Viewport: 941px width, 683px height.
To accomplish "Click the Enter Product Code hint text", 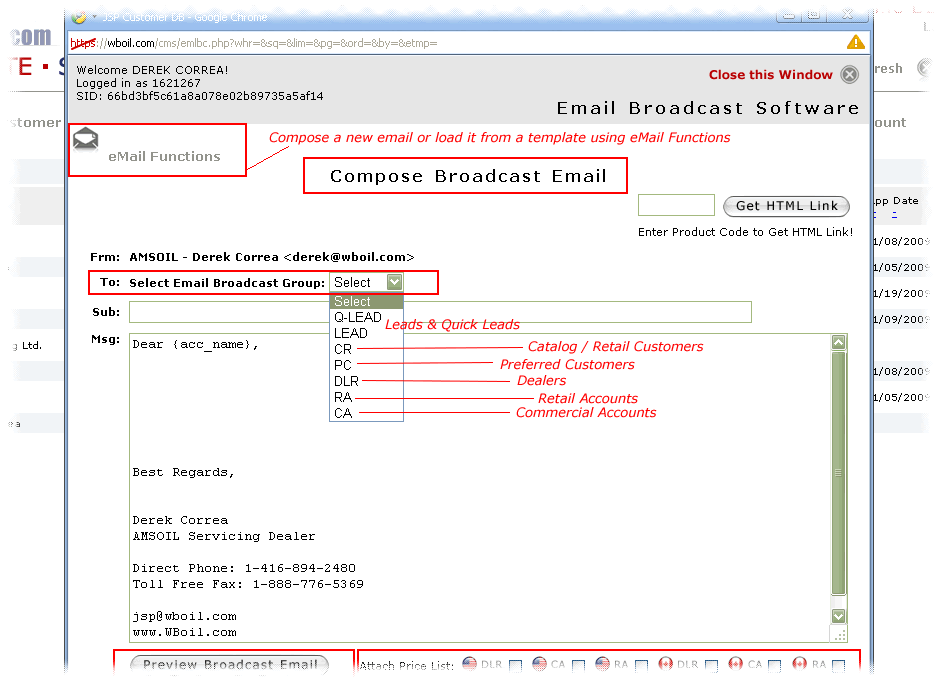I will tap(745, 232).
